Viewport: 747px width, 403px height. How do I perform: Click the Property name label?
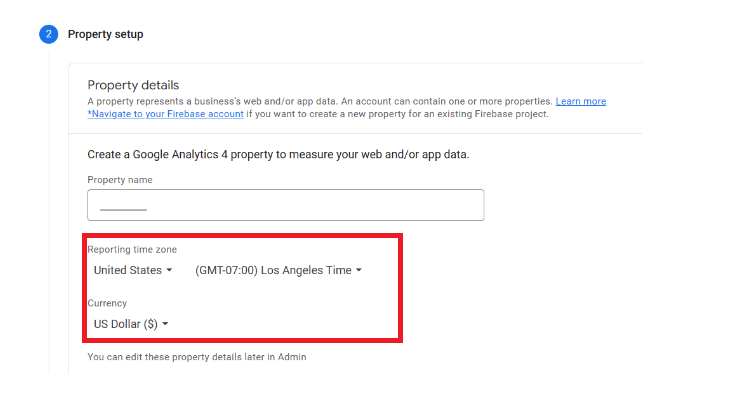[x=120, y=180]
